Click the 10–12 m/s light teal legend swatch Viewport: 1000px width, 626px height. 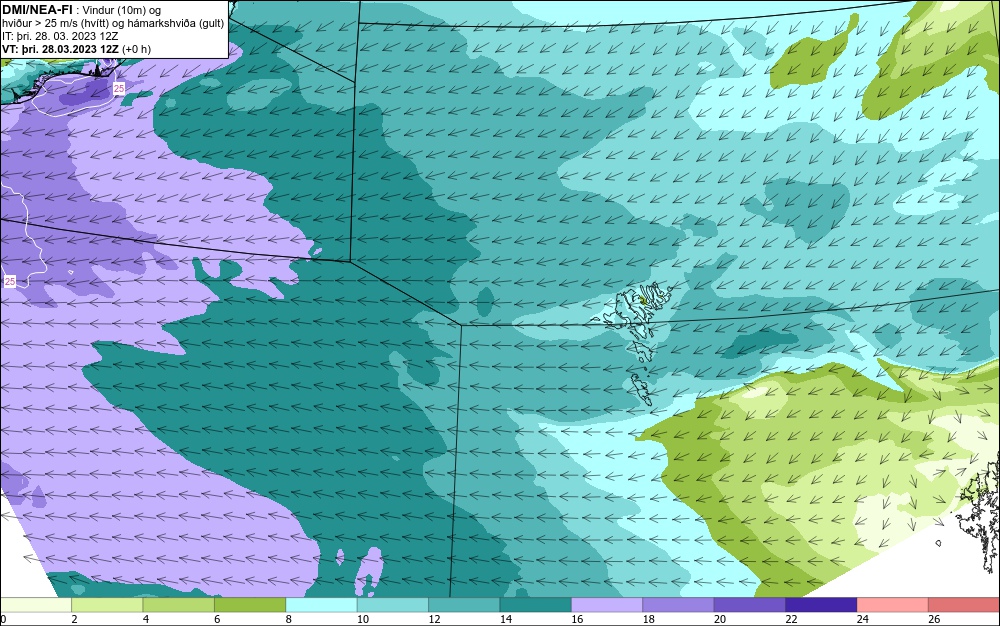(x=393, y=605)
